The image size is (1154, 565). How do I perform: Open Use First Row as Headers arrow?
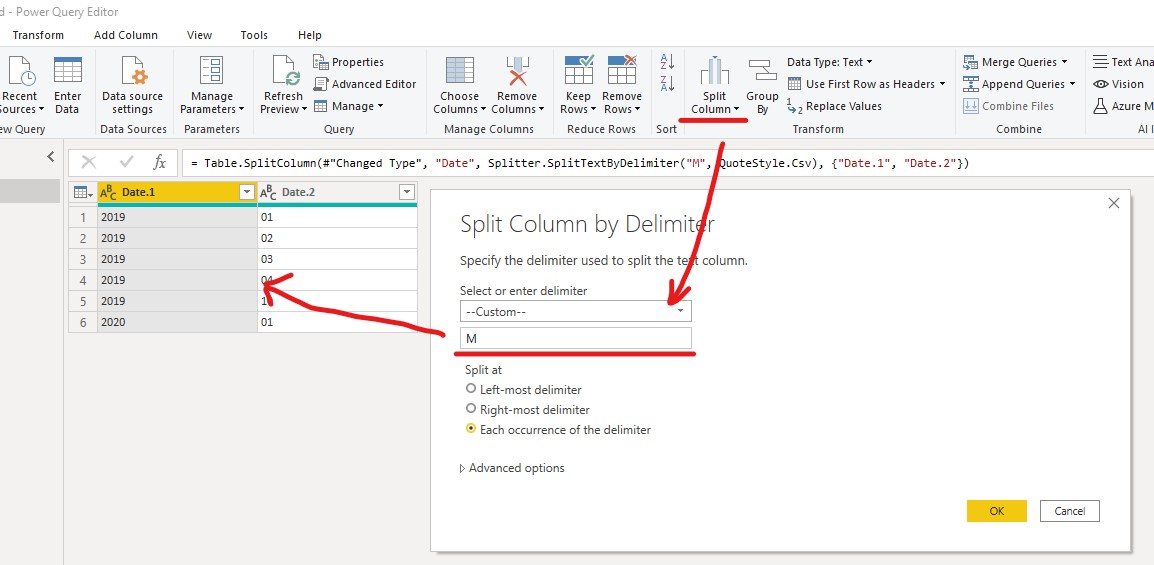pos(942,84)
